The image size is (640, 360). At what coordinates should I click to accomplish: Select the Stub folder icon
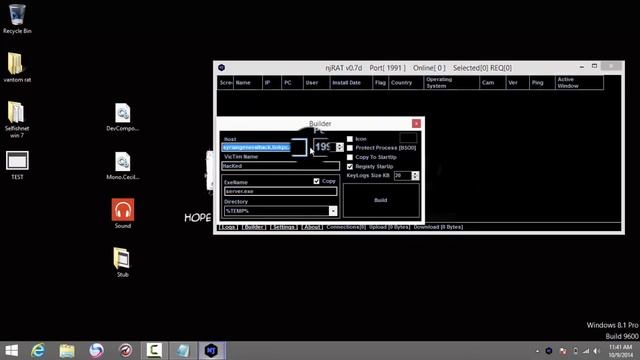point(122,262)
